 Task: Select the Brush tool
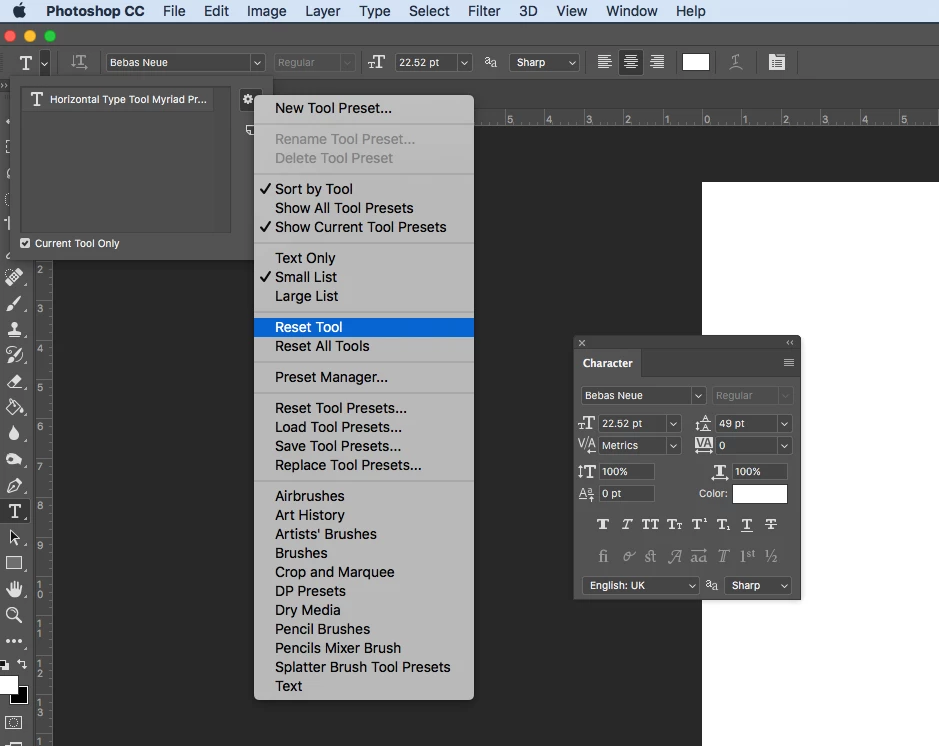[x=14, y=304]
